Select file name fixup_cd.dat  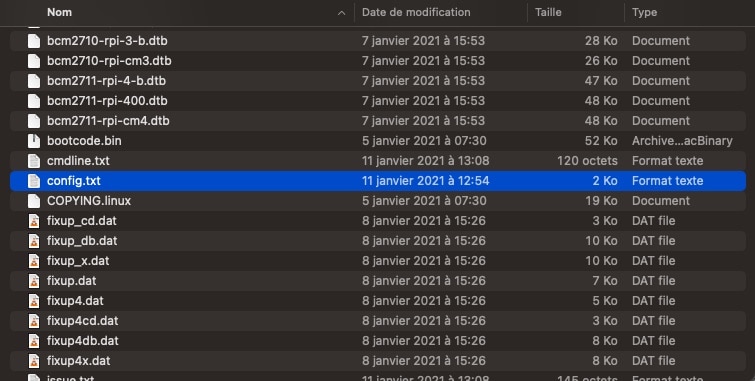point(82,221)
